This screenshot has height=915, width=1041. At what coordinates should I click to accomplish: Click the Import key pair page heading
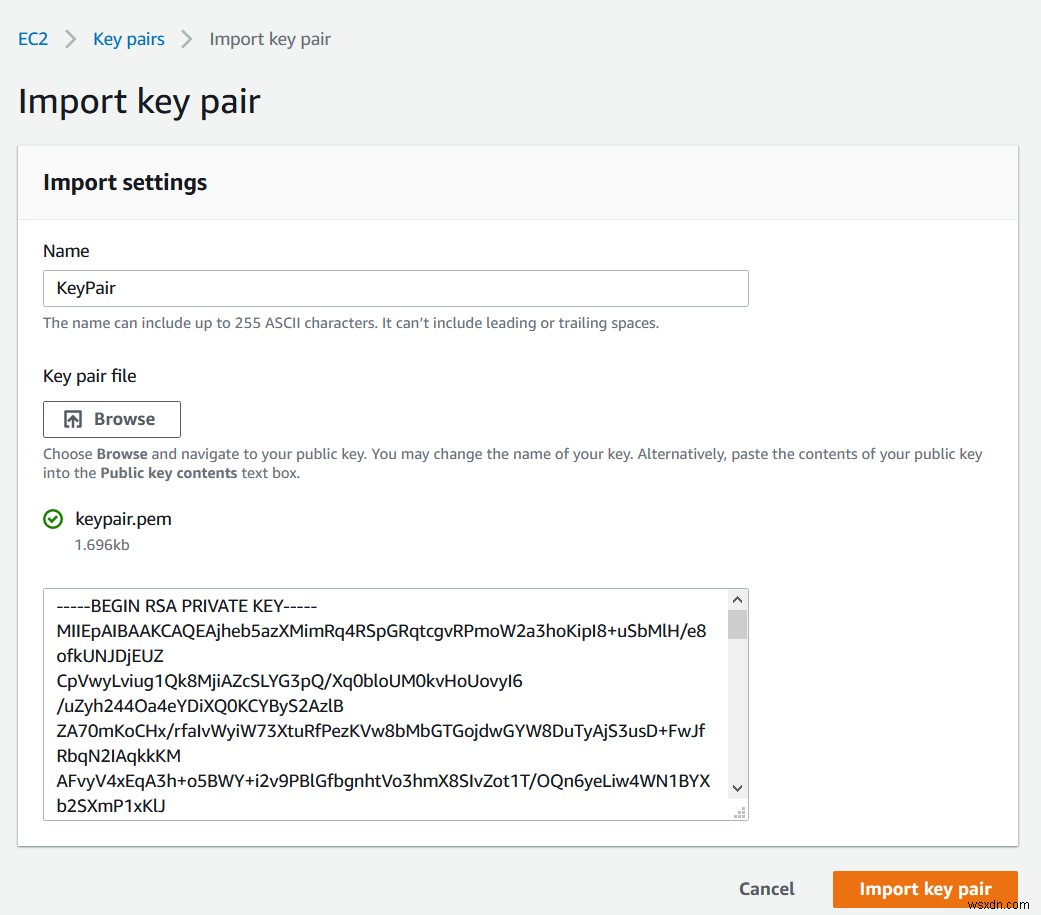[x=139, y=100]
